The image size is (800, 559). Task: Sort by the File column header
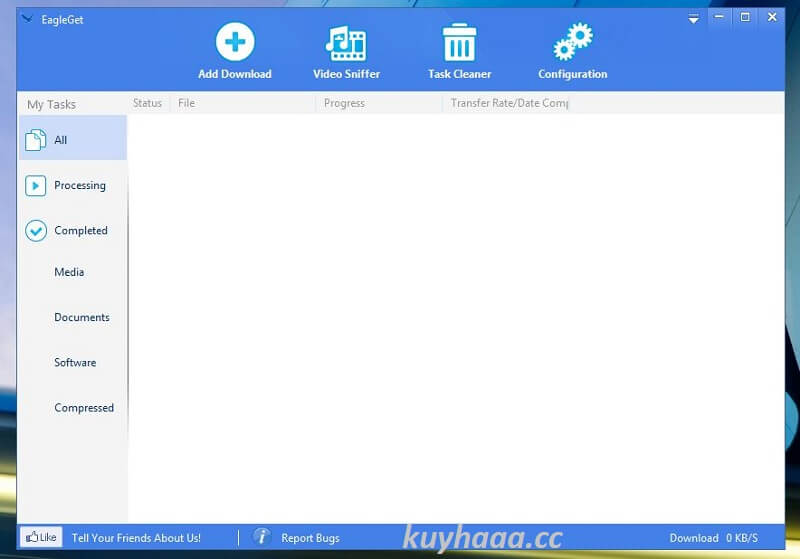click(x=243, y=103)
